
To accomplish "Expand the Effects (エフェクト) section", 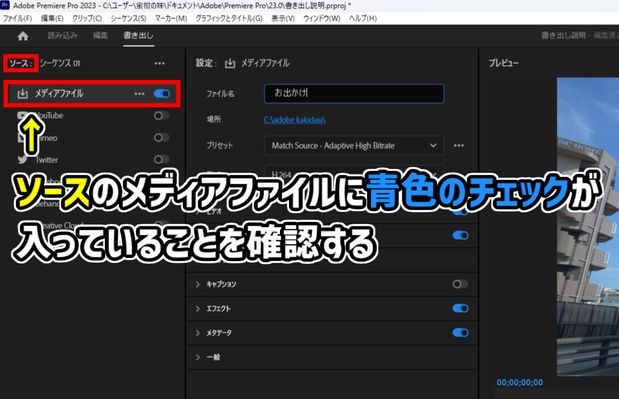I will 198,309.
